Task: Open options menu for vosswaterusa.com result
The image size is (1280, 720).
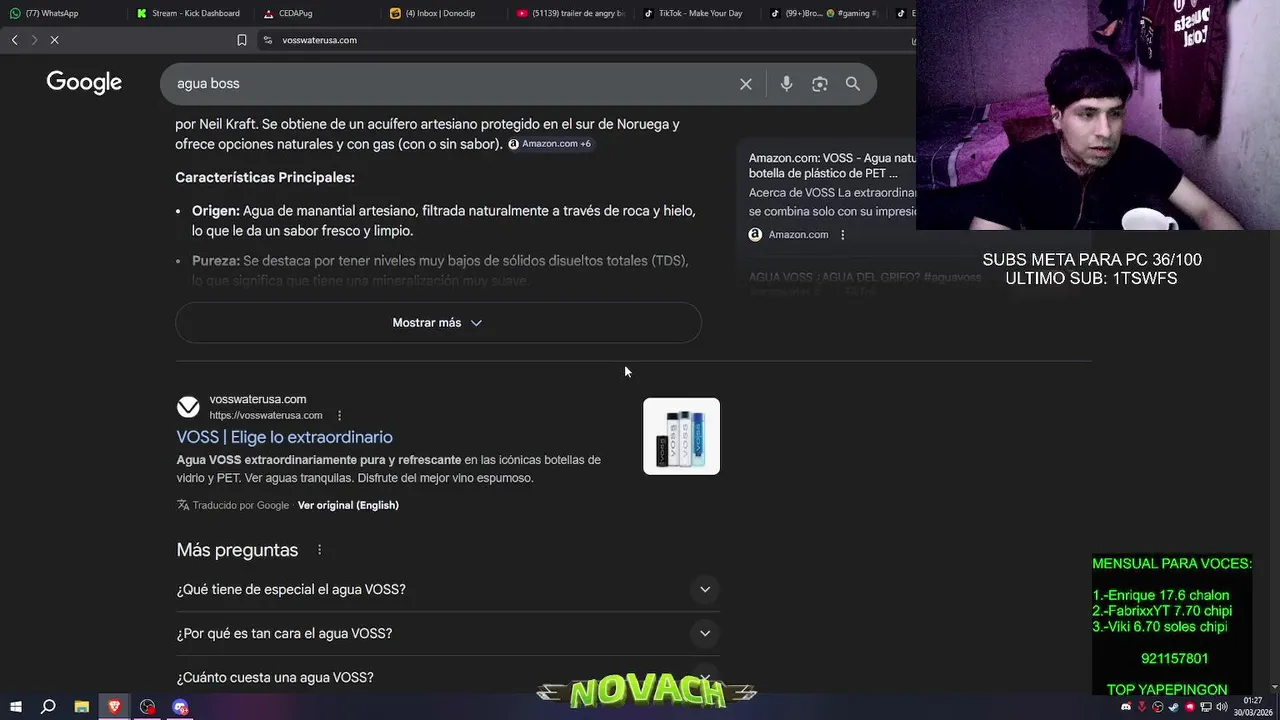Action: coord(339,415)
